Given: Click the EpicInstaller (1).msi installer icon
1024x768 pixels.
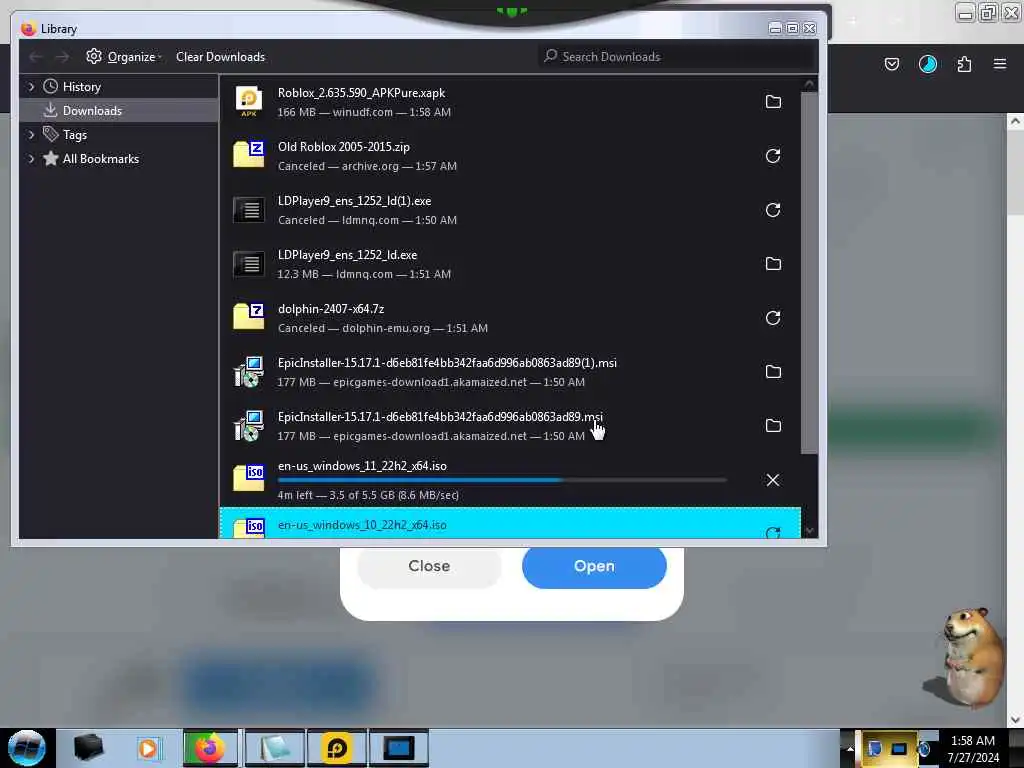Looking at the screenshot, I should point(249,372).
